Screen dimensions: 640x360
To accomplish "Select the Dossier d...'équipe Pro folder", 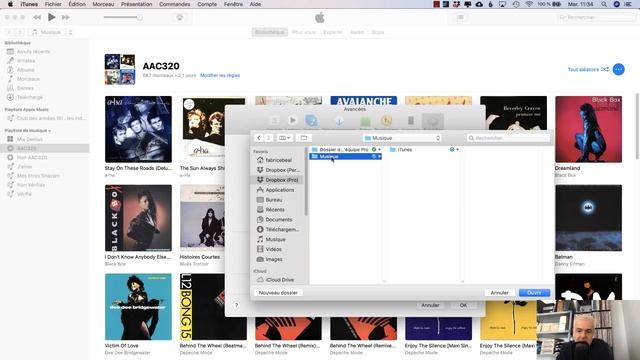I will pyautogui.click(x=345, y=149).
